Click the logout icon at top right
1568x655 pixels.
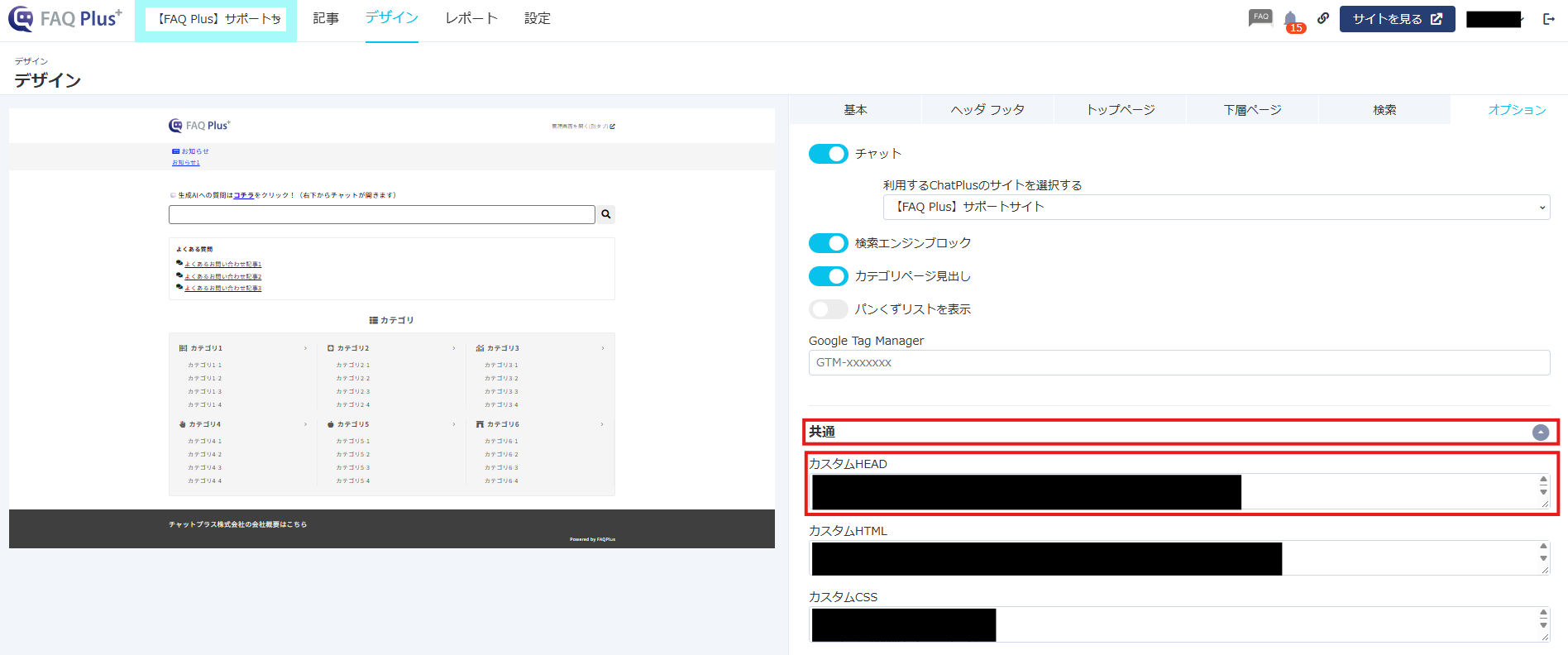point(1549,19)
